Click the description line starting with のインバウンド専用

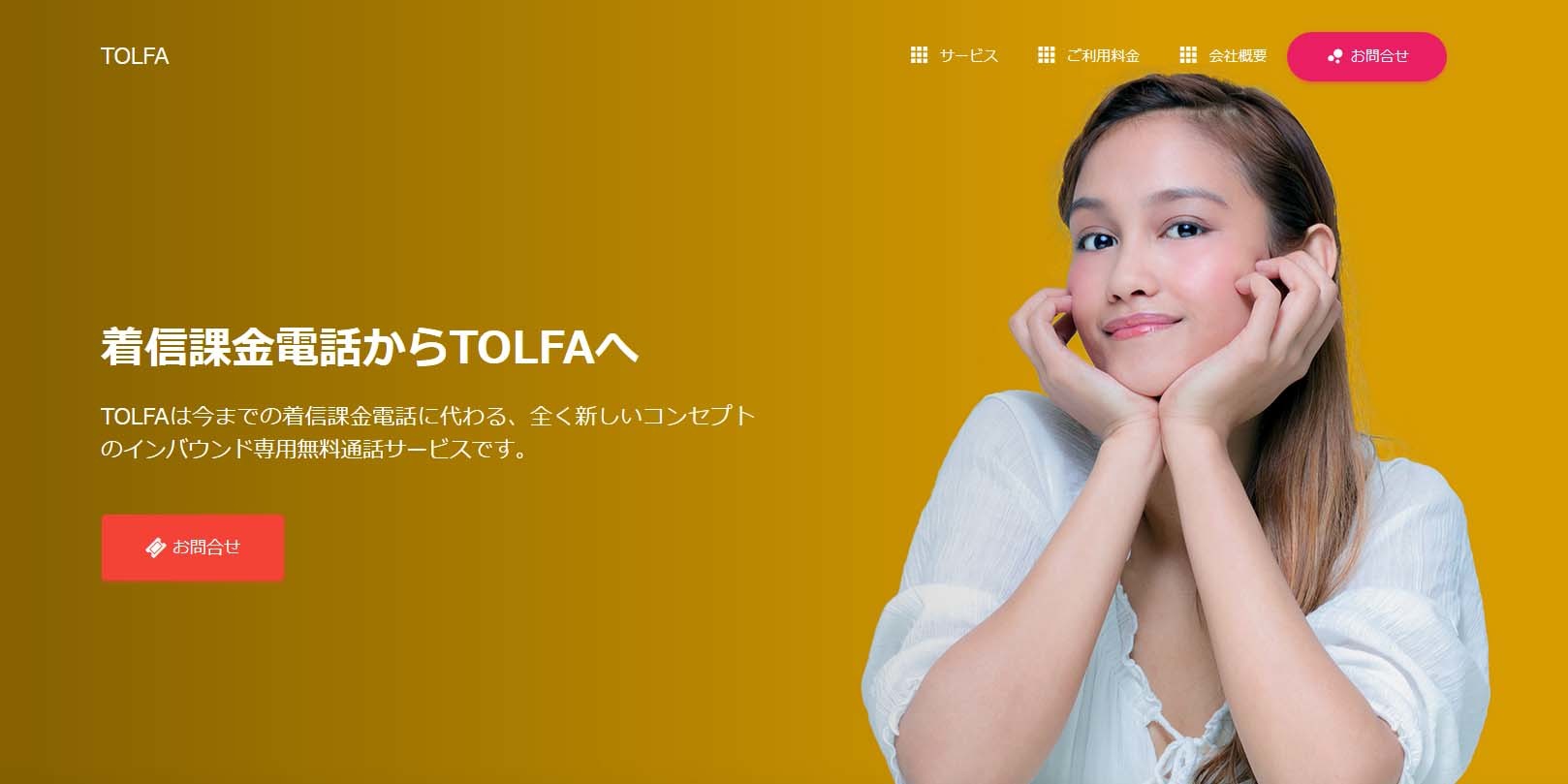[316, 450]
